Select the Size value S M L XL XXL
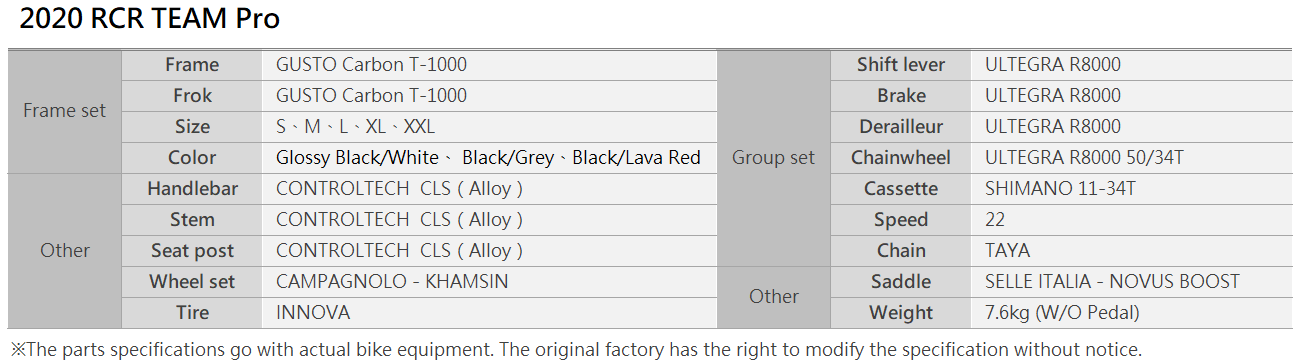Screen dimensions: 1301x361 (356, 127)
